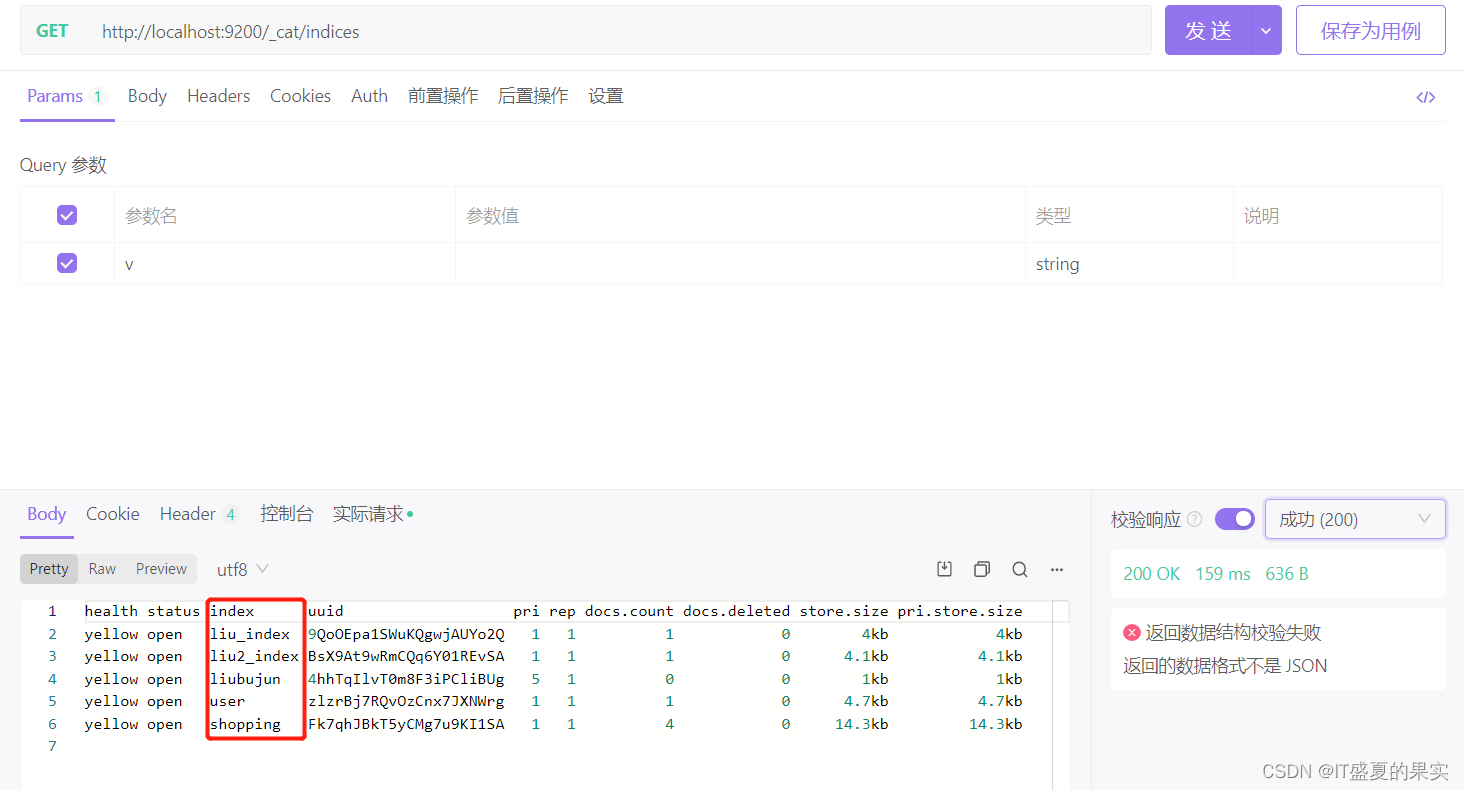This screenshot has height=790, width=1464.
Task: Switch to the Headers tab
Action: [x=218, y=95]
